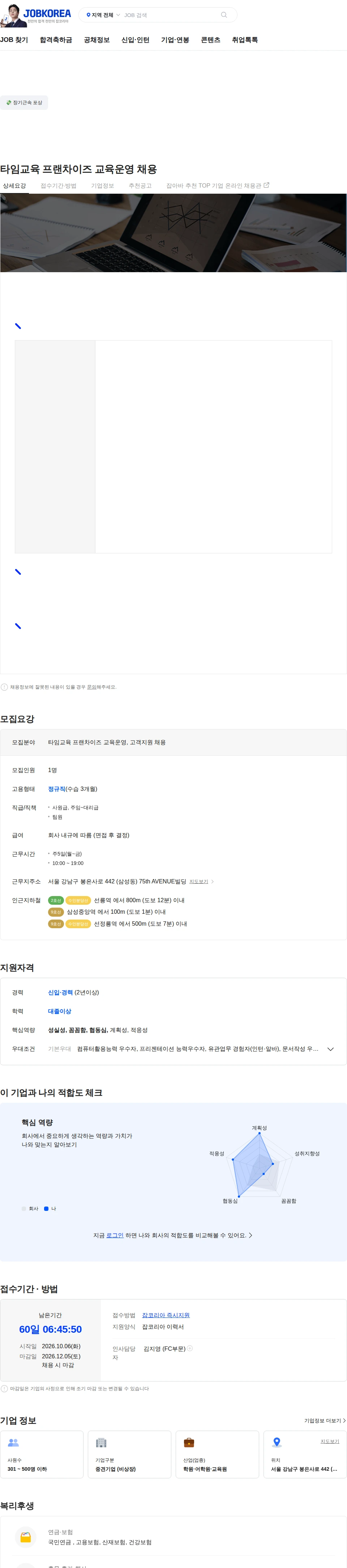Viewport: 347px width, 1568px height.
Task: Click the gray 회사 legend dot
Action: click(24, 1208)
